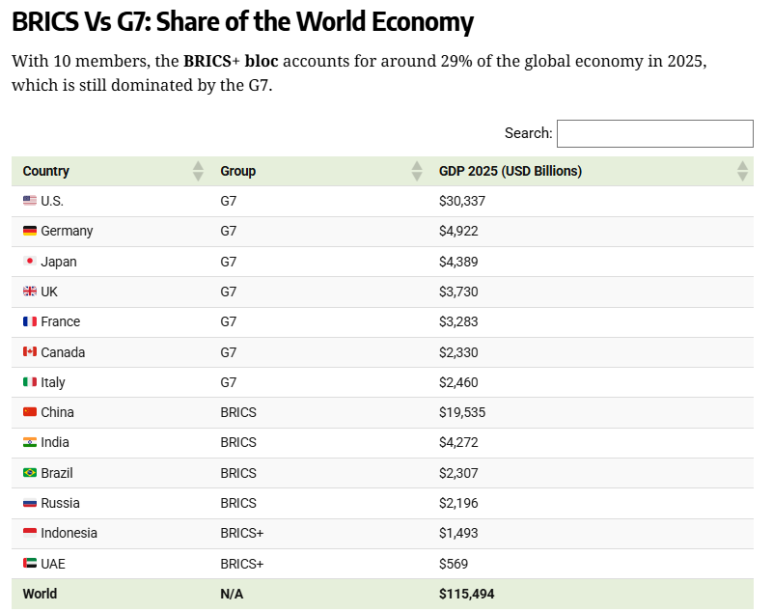Screen dimensions: 773x612
Task: Click the Search input field
Action: click(x=655, y=133)
